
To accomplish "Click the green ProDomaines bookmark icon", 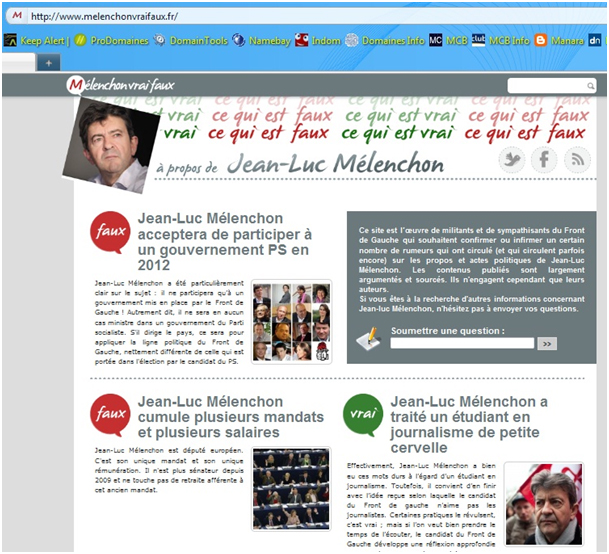I will point(80,40).
